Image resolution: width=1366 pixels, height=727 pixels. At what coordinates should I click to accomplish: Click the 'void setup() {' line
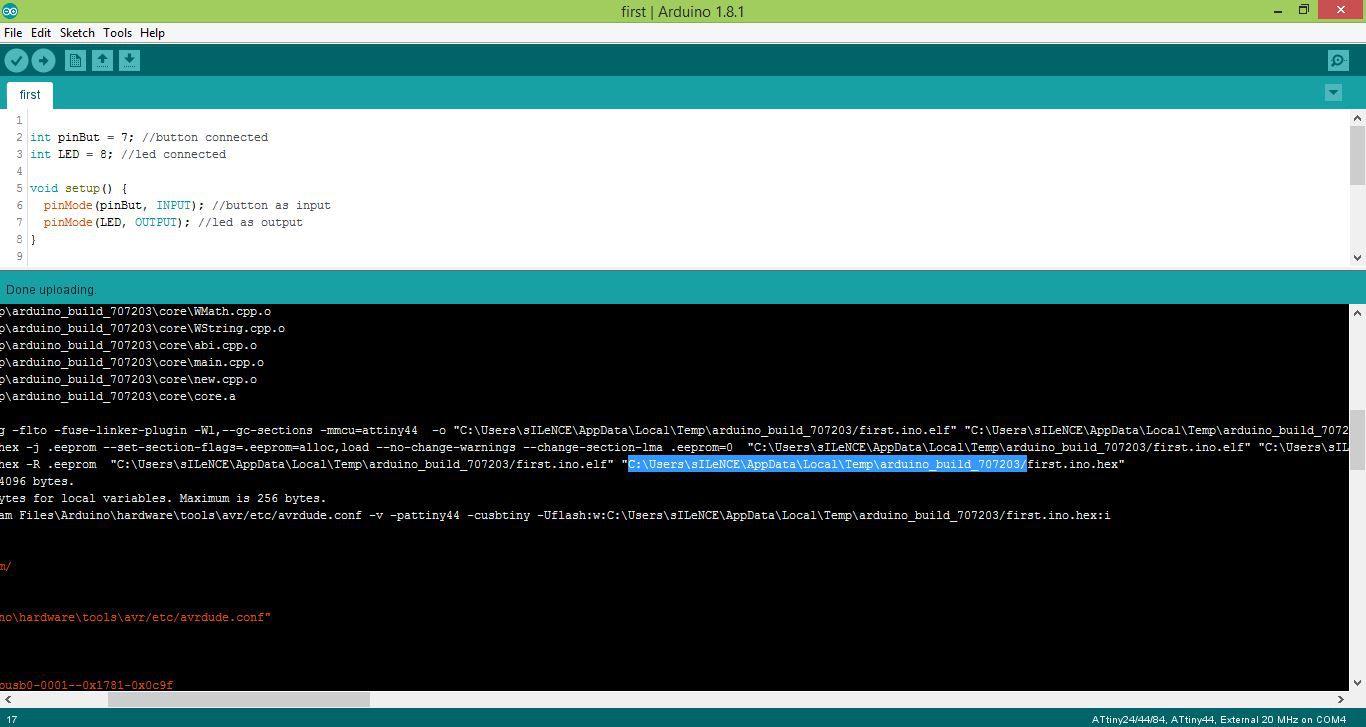tap(79, 188)
